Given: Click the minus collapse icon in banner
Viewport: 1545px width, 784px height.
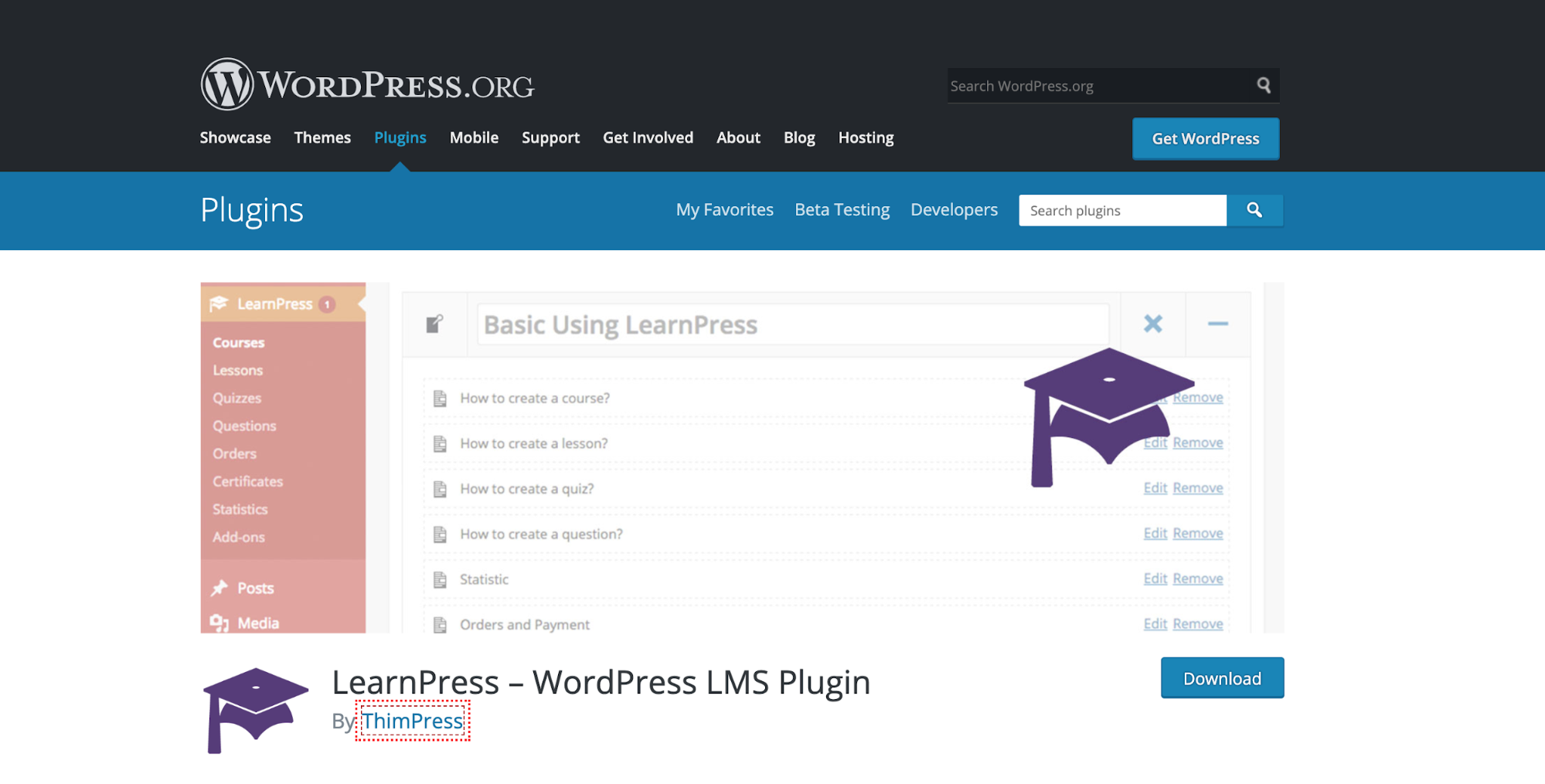Looking at the screenshot, I should (x=1217, y=324).
